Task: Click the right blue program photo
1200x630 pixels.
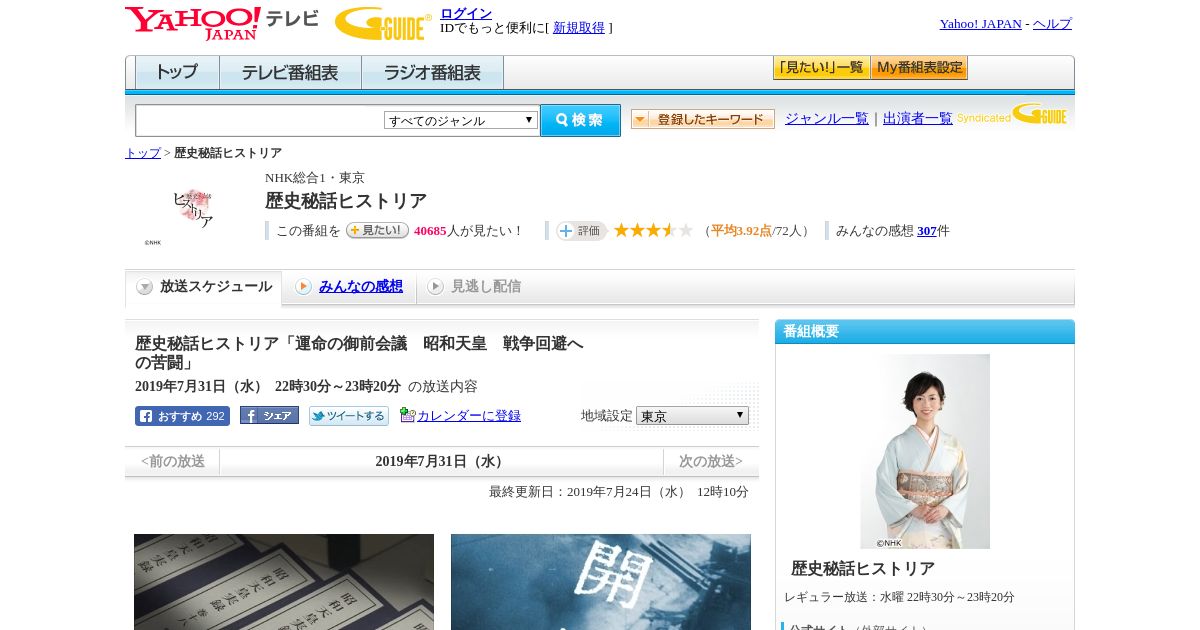Action: click(x=601, y=582)
